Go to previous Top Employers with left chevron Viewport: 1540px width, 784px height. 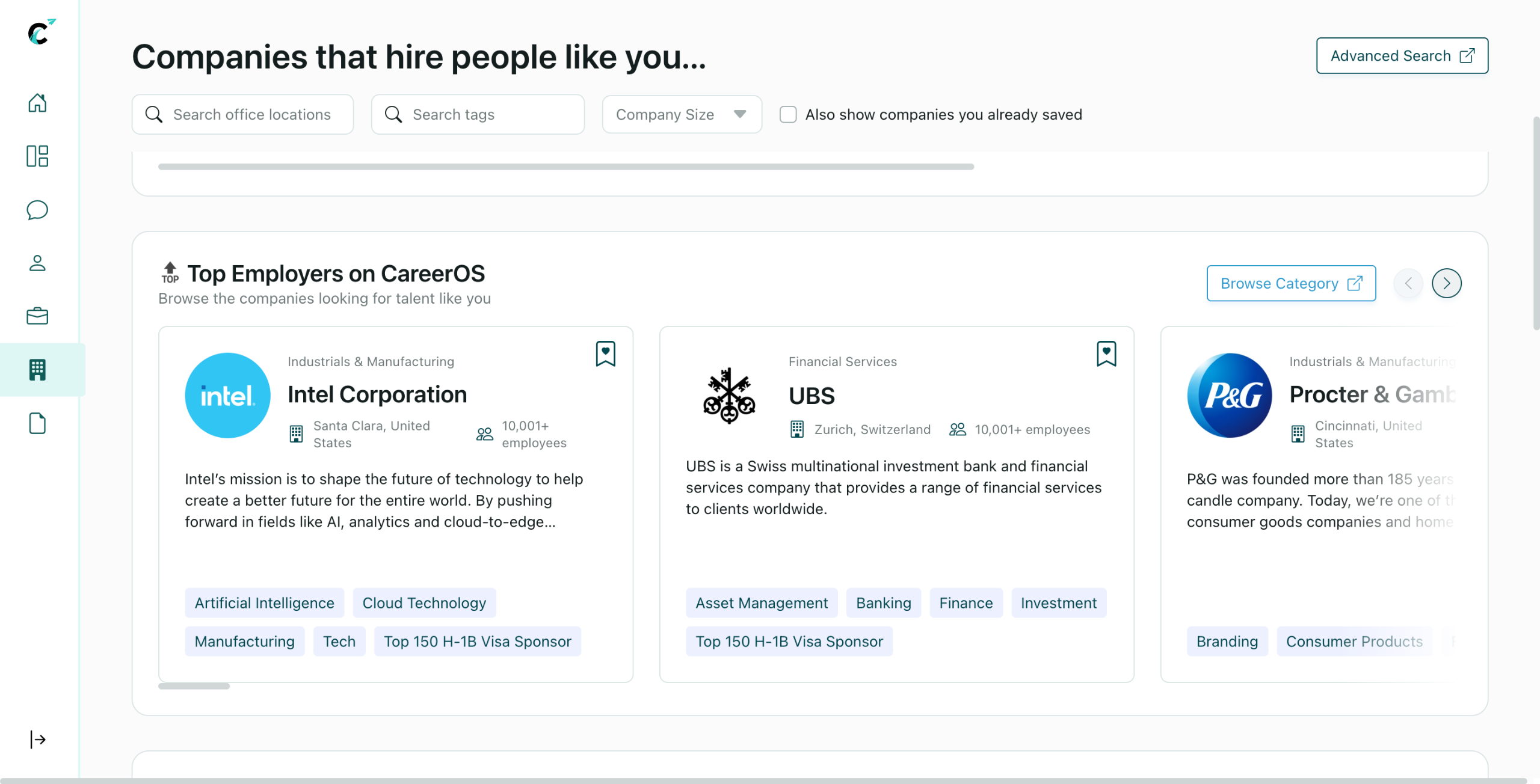tap(1408, 283)
